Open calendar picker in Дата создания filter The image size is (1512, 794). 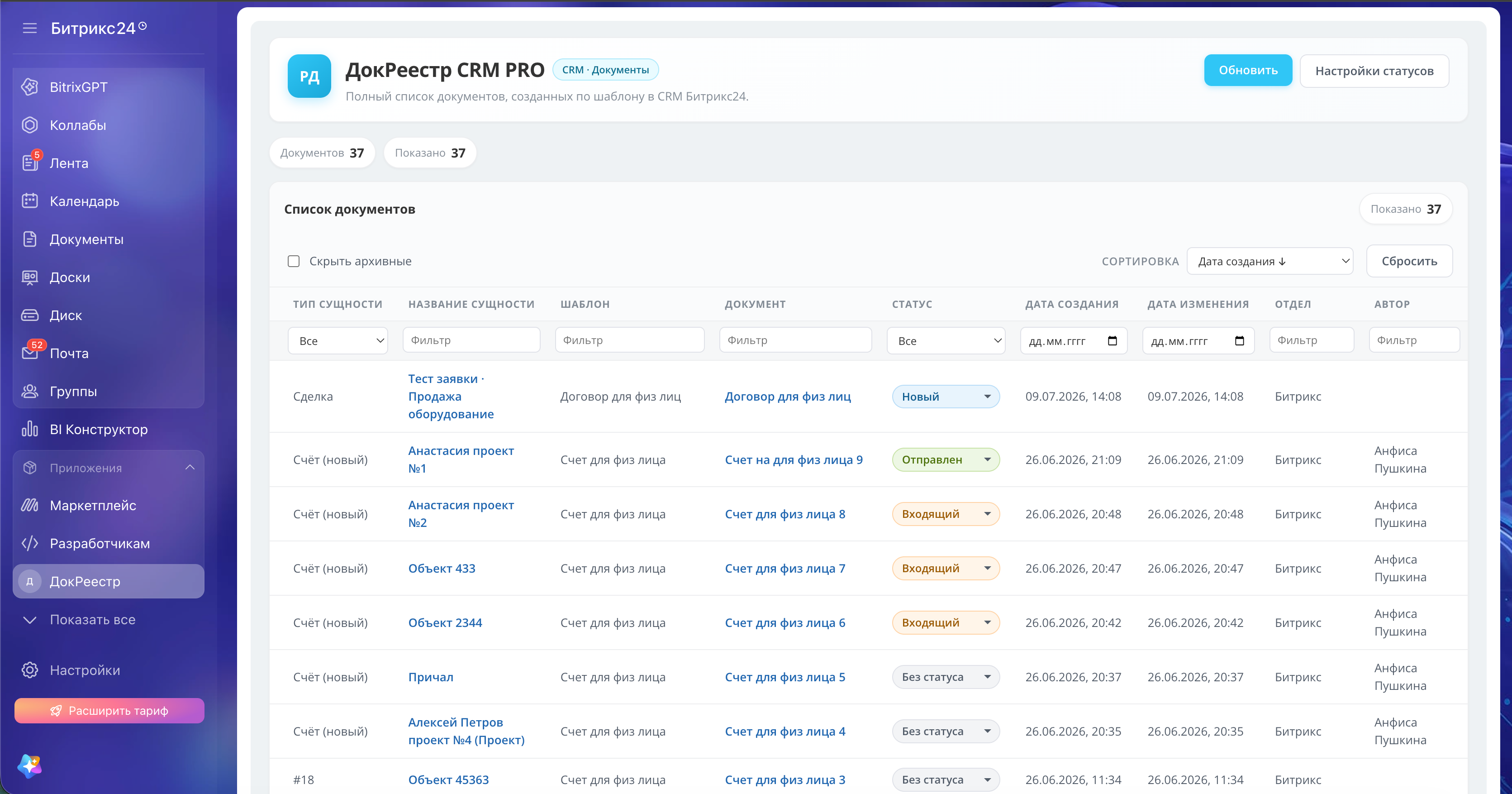(x=1112, y=340)
